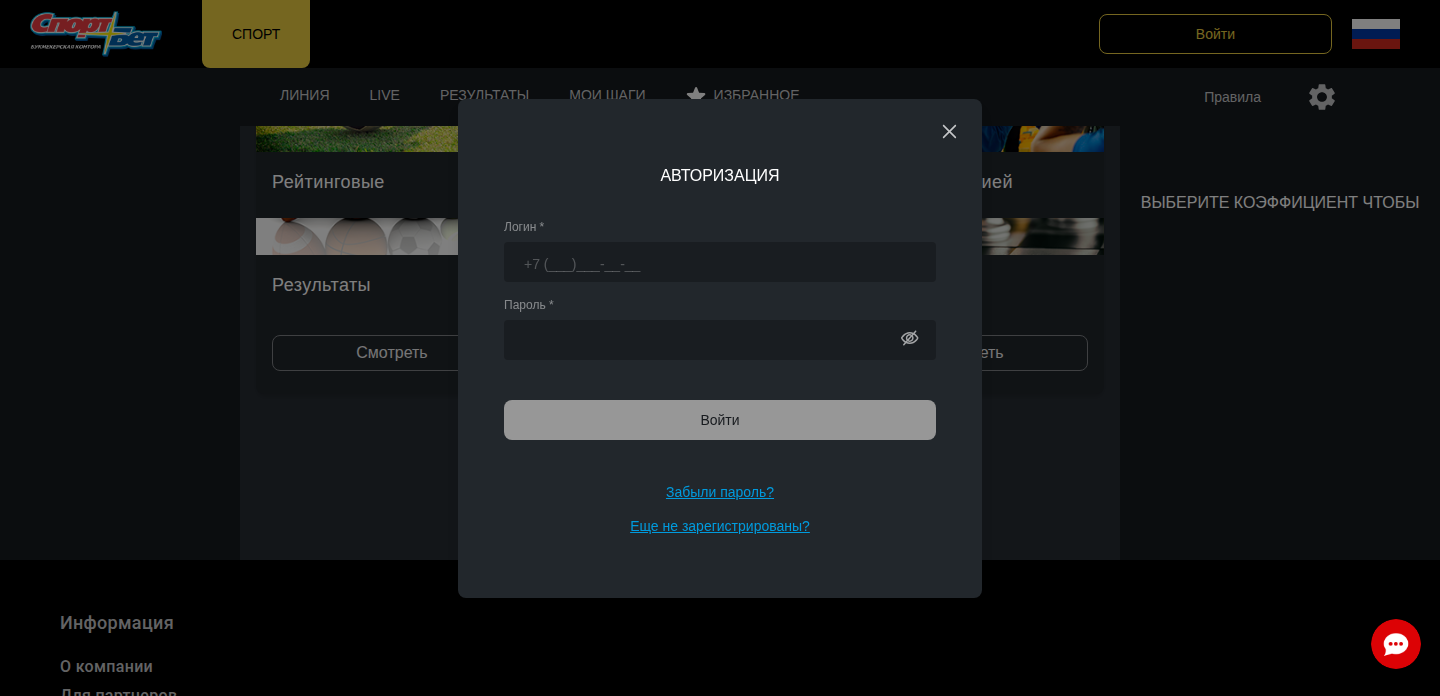Toggle password visibility eye icon
Viewport: 1440px width, 696px height.
(x=909, y=338)
